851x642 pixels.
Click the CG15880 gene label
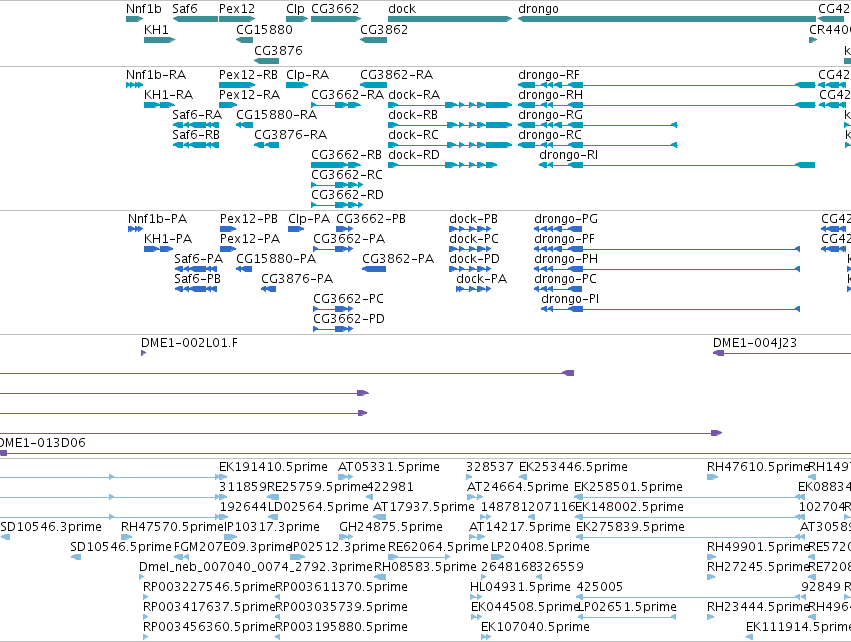(x=264, y=29)
